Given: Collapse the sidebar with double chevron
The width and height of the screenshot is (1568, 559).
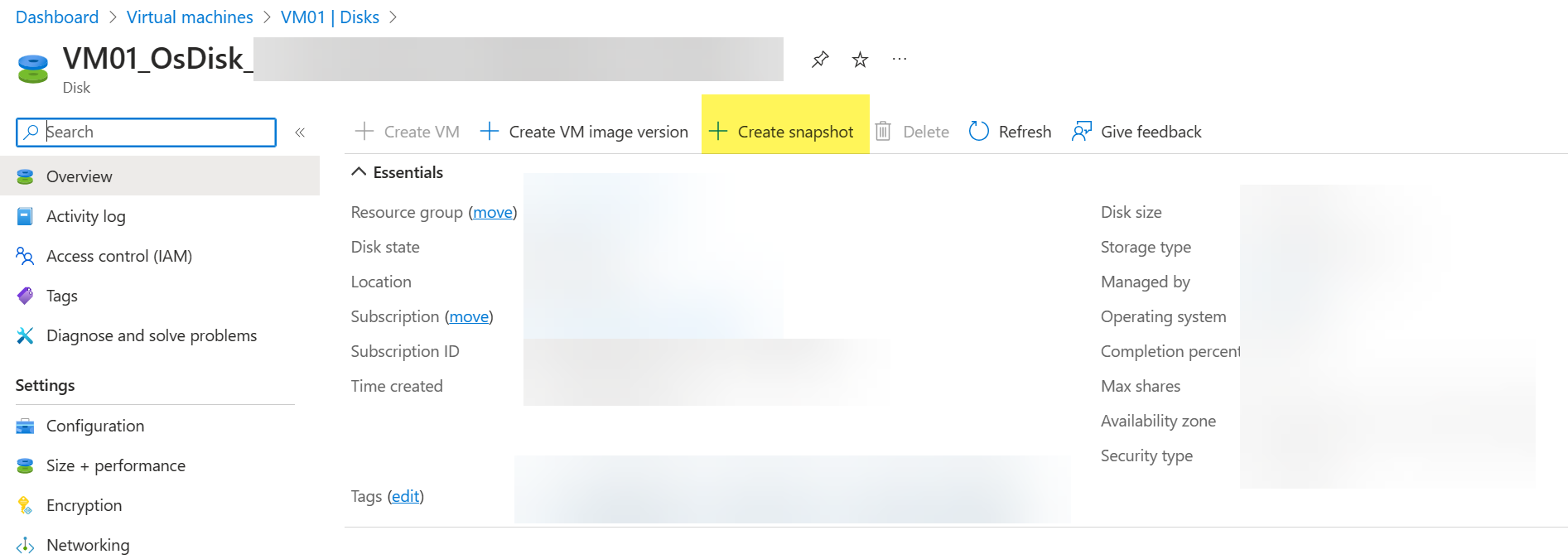Looking at the screenshot, I should [x=300, y=133].
